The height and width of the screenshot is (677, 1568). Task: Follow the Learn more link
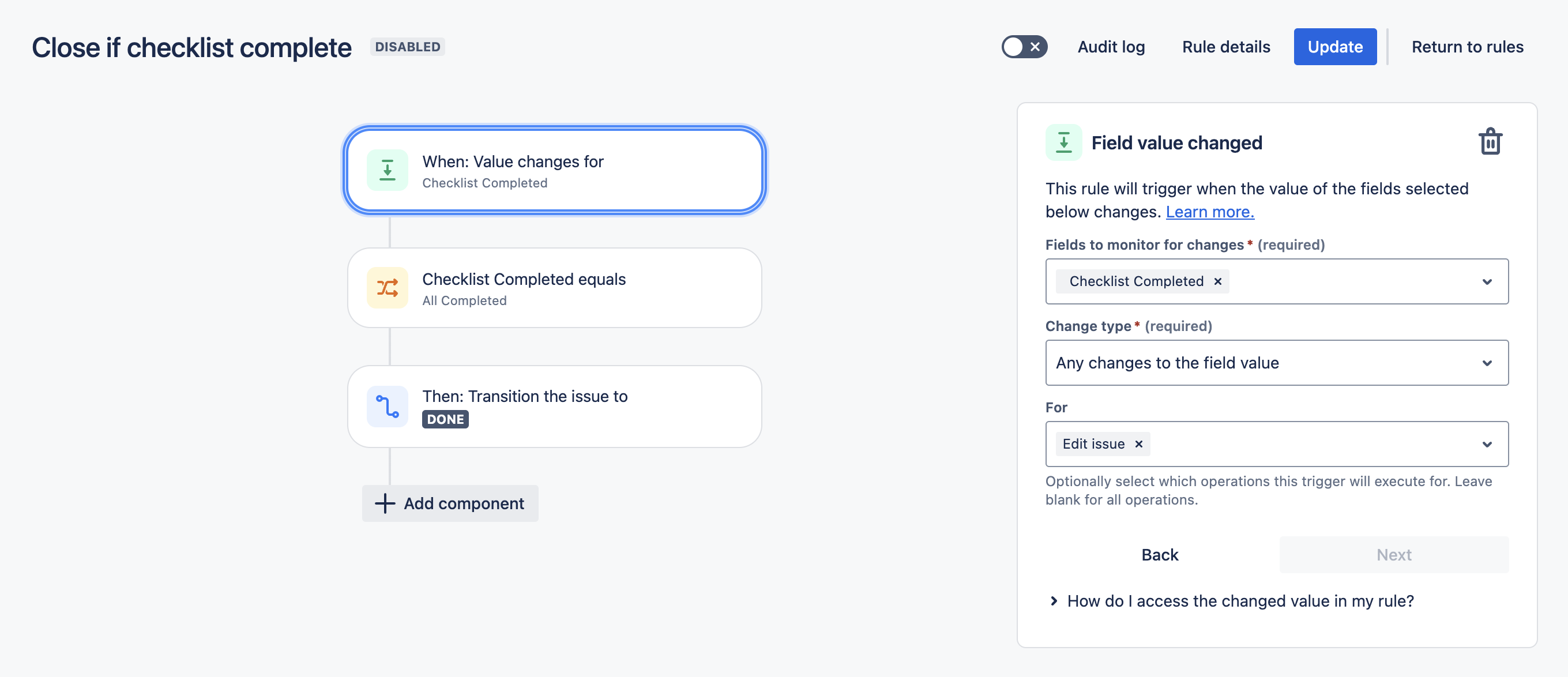click(1209, 212)
